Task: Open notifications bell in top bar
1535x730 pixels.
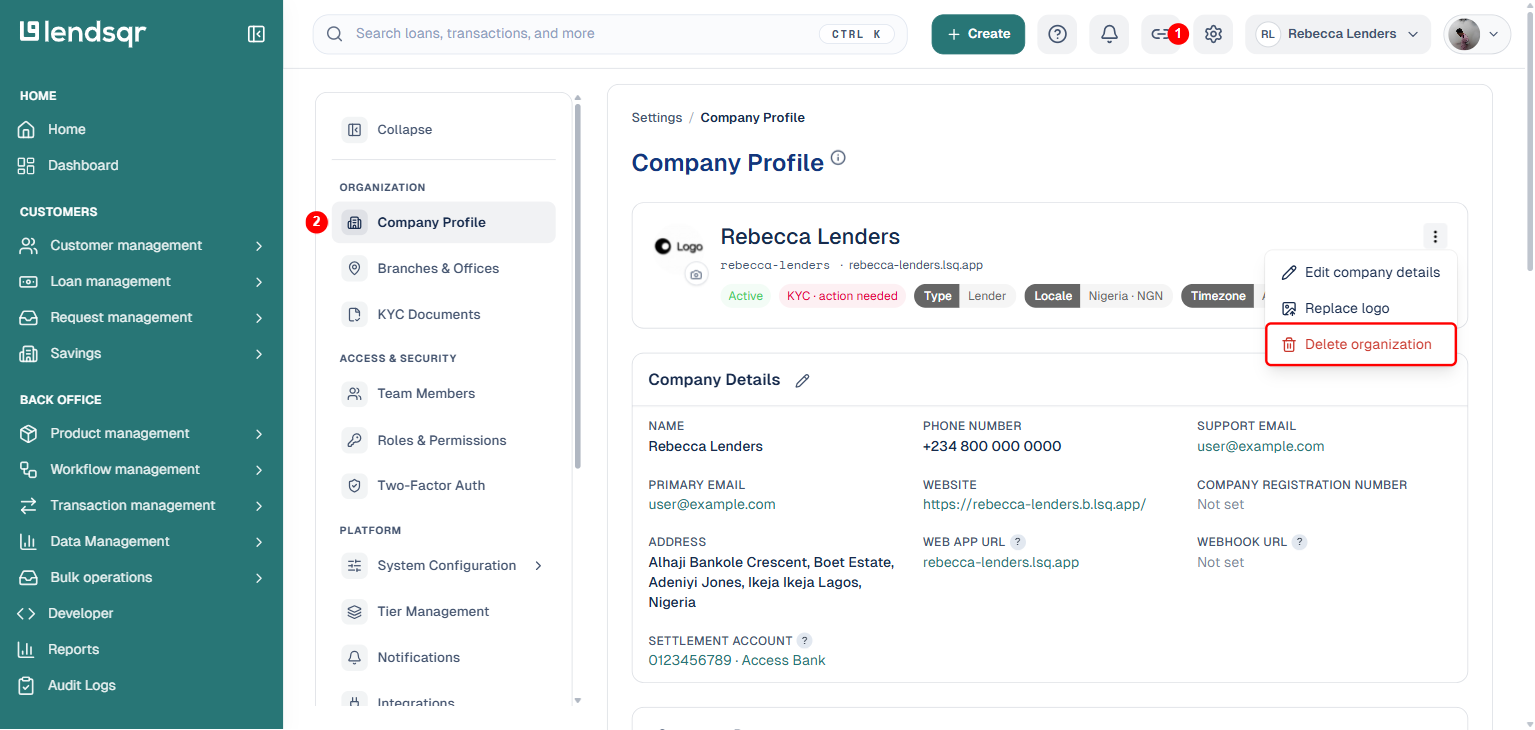Action: [1109, 34]
